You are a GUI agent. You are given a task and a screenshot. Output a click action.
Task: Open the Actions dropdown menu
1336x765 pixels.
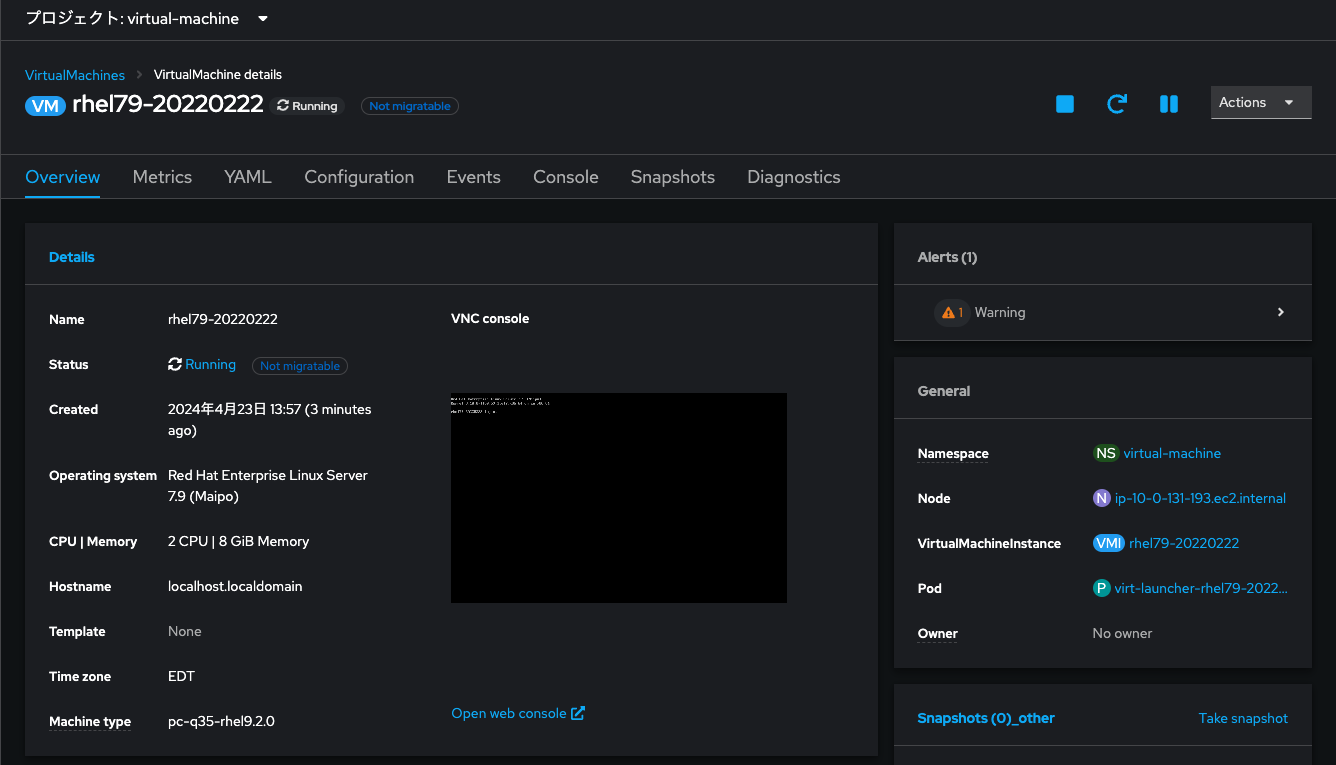(1261, 102)
